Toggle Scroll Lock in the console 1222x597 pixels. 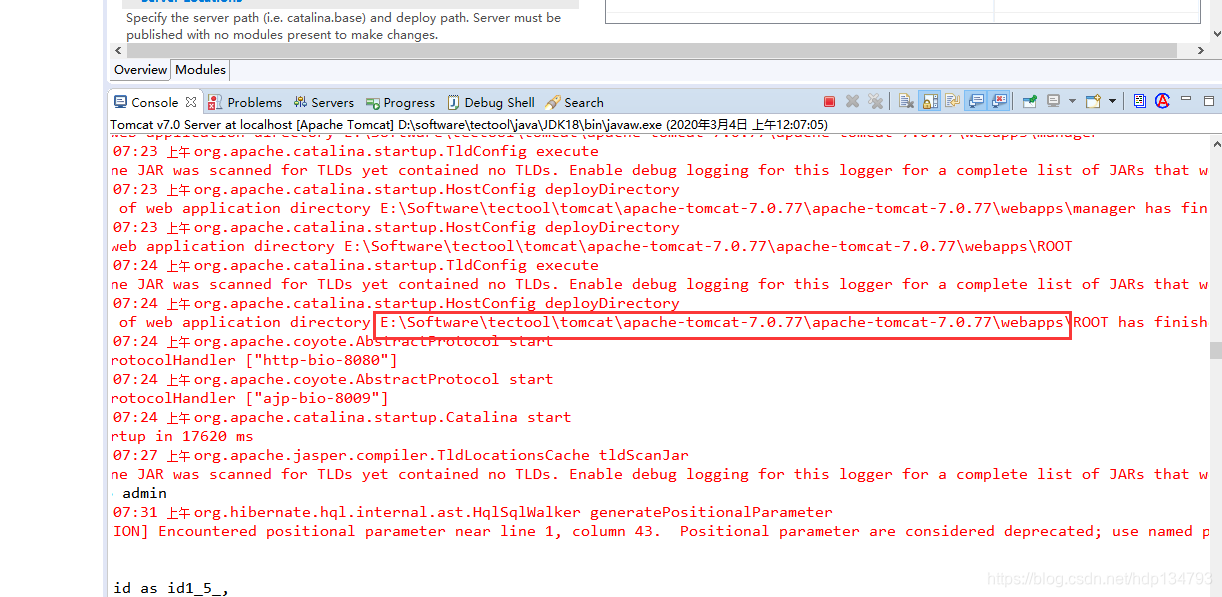929,101
